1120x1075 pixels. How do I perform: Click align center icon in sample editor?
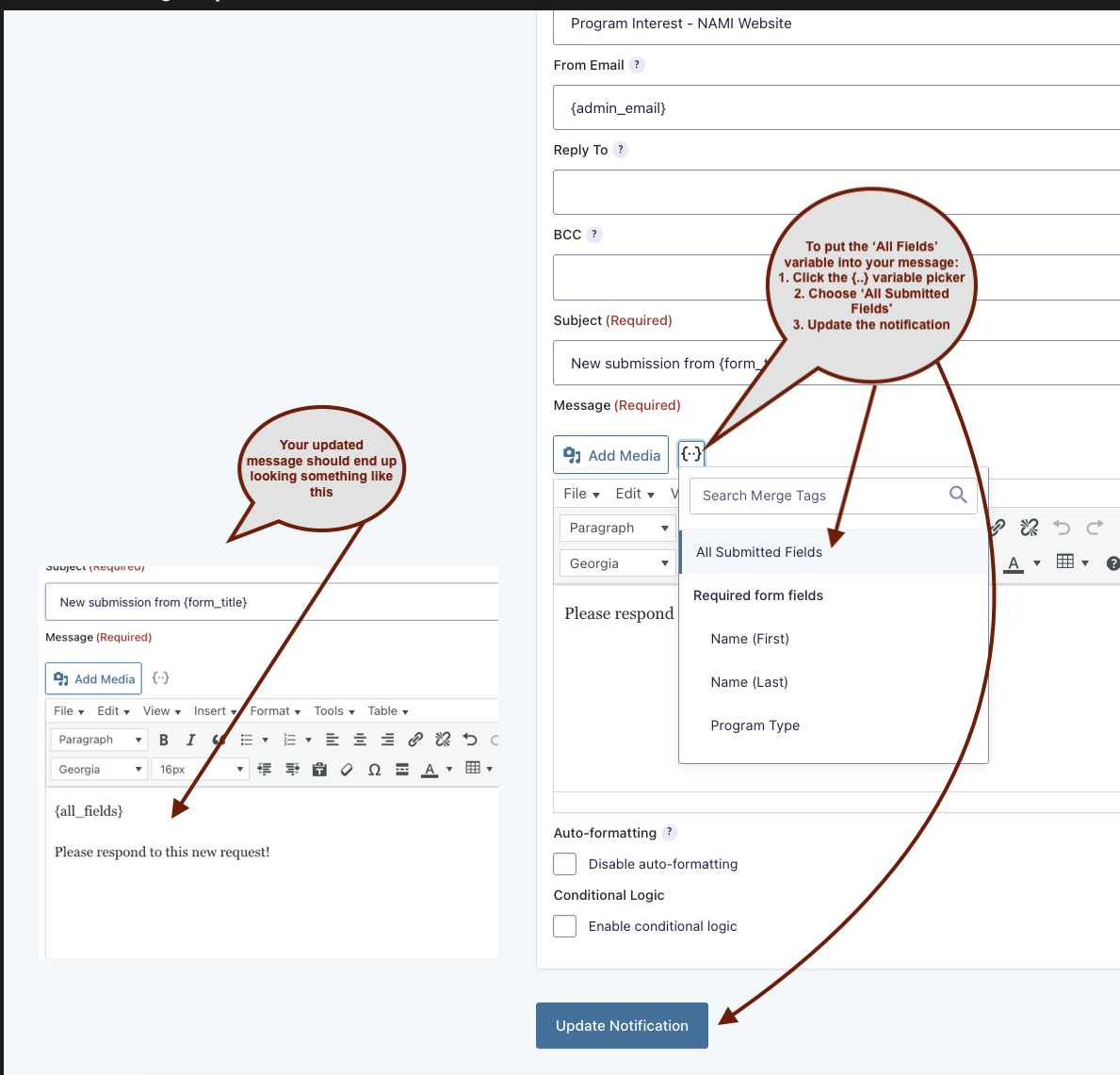click(360, 740)
